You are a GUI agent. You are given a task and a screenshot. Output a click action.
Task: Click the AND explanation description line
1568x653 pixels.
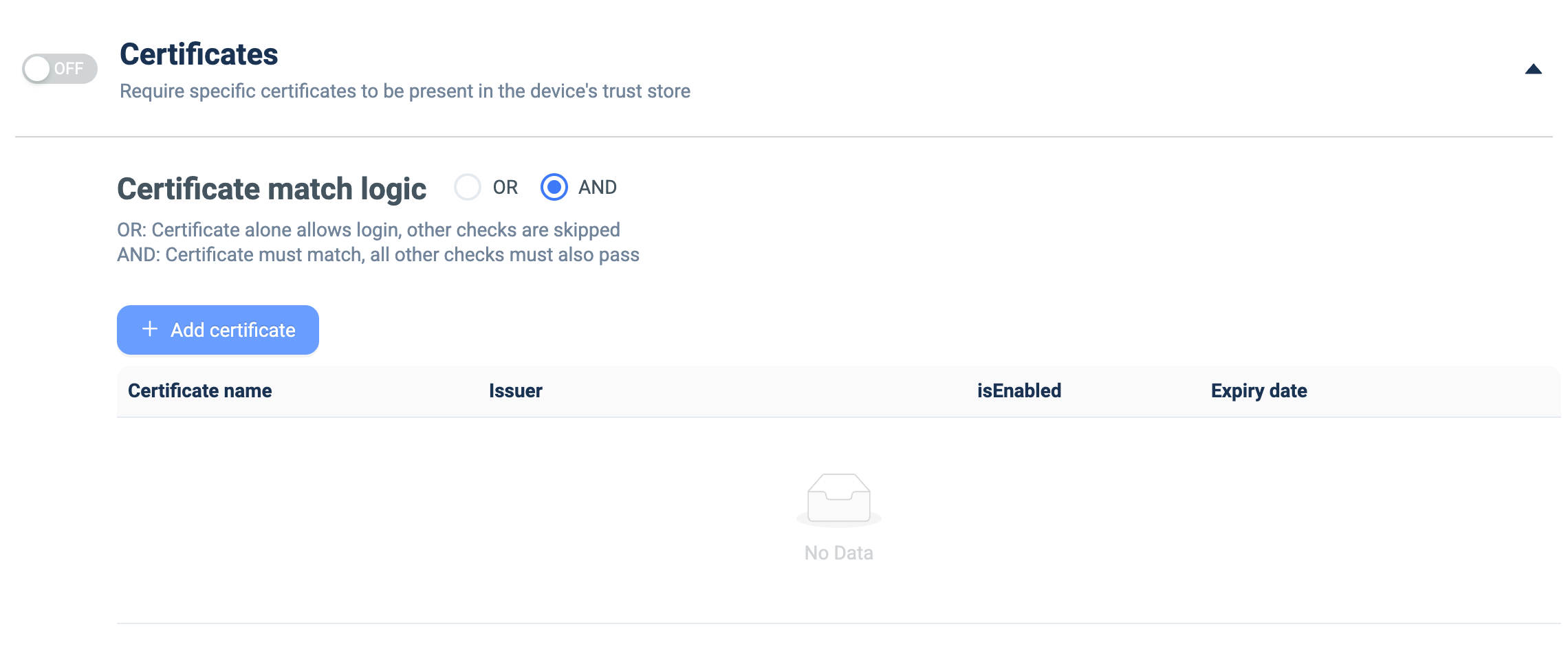click(x=378, y=254)
